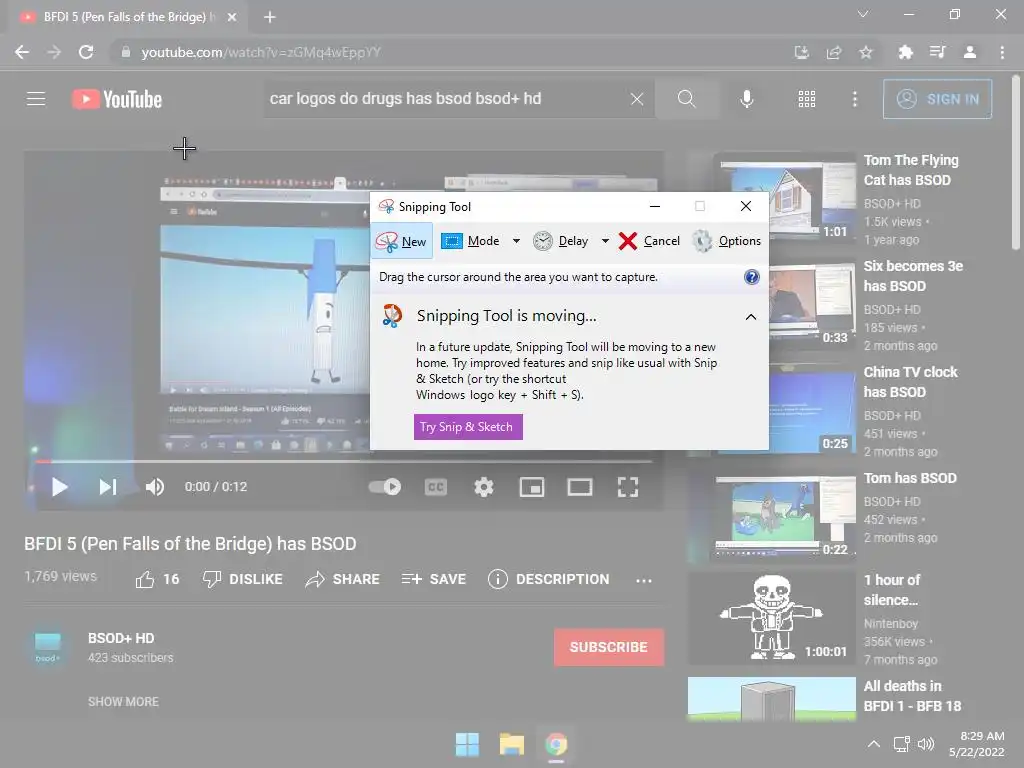1024x768 pixels.
Task: Open 'Tom The Flying Cat has BSOD' title
Action: pyautogui.click(x=911, y=170)
